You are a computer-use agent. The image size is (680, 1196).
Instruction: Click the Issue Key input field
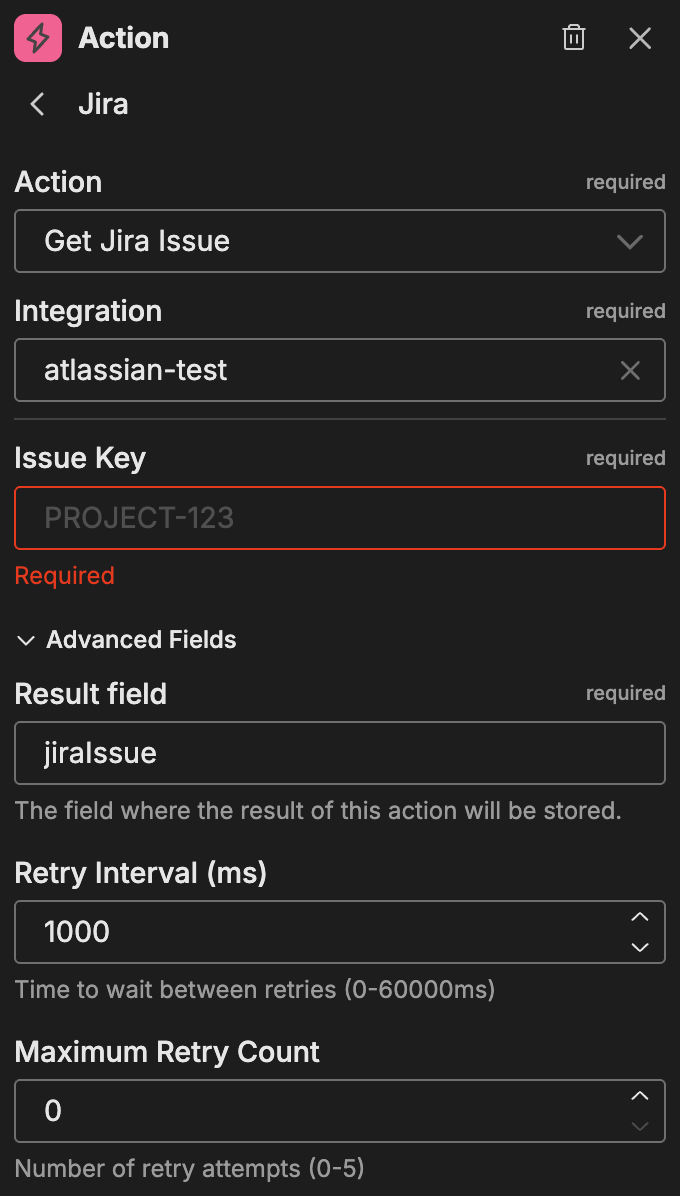[340, 518]
